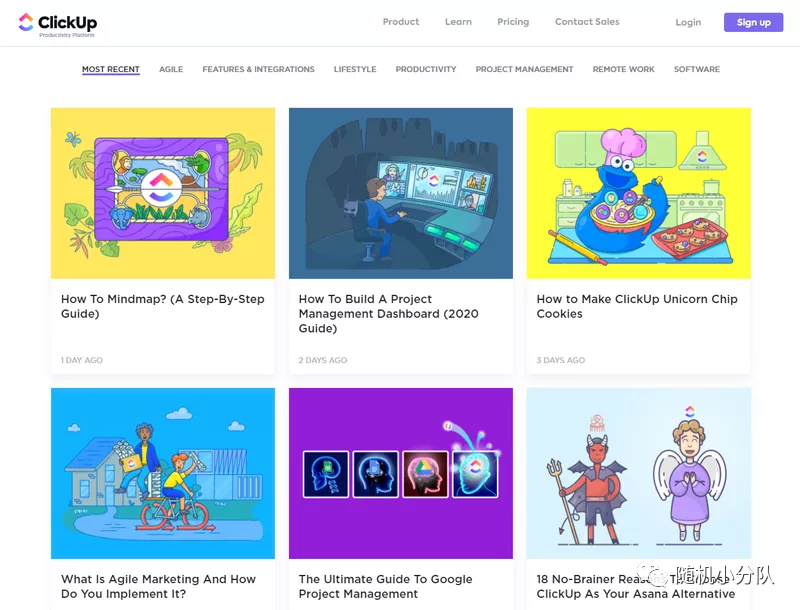The image size is (800, 610).
Task: Filter posts by Software tab
Action: click(x=697, y=70)
